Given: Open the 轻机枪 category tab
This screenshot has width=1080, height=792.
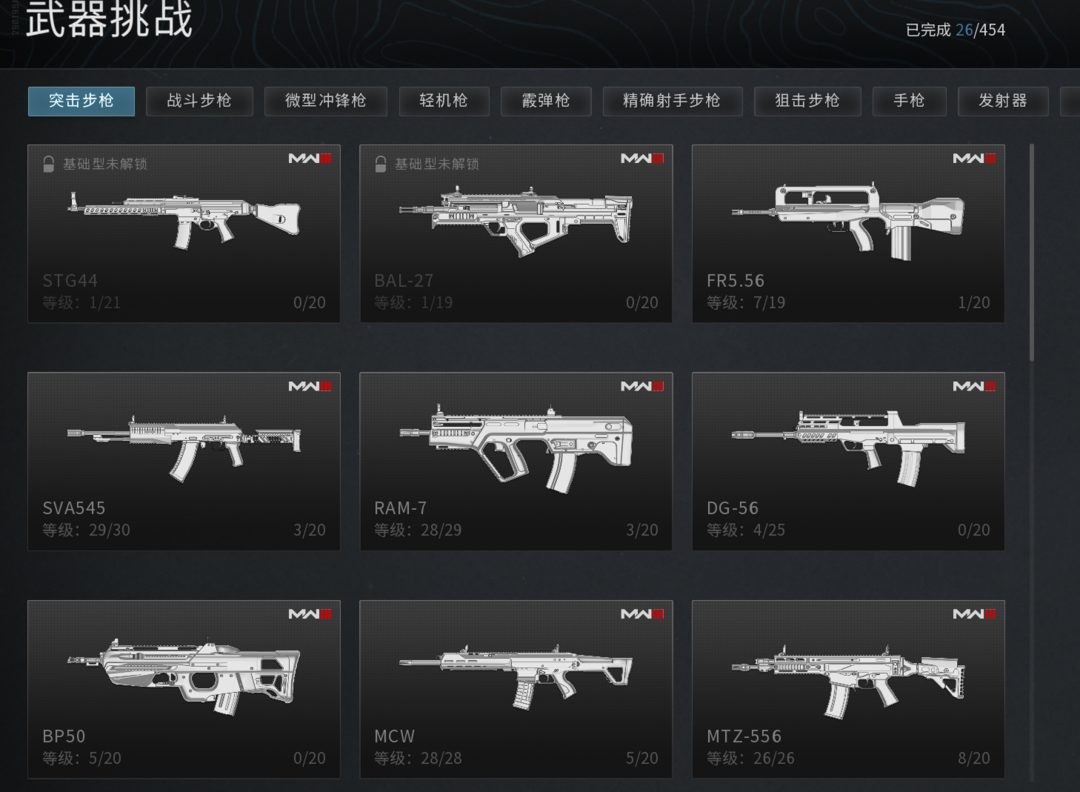Looking at the screenshot, I should 444,101.
